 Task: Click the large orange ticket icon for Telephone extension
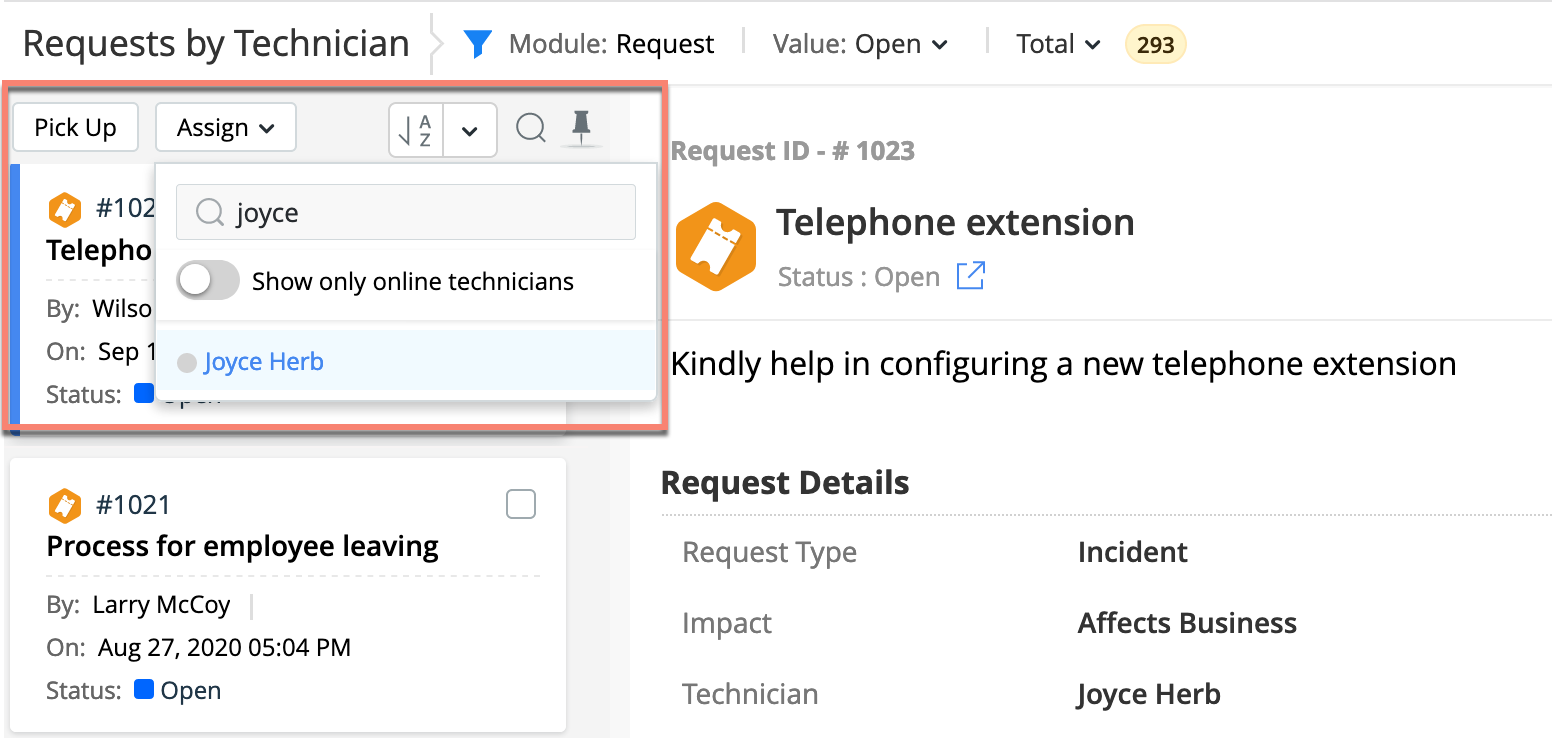(x=714, y=246)
